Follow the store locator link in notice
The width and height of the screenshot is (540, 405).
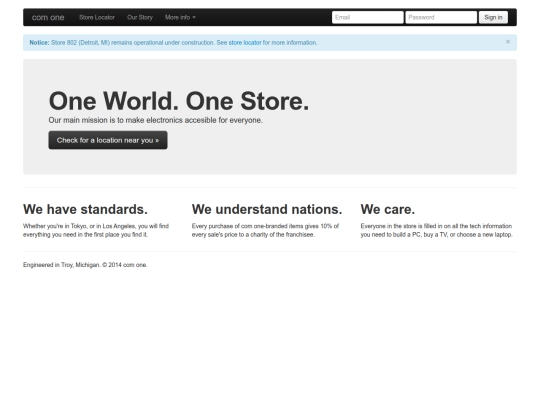click(245, 43)
